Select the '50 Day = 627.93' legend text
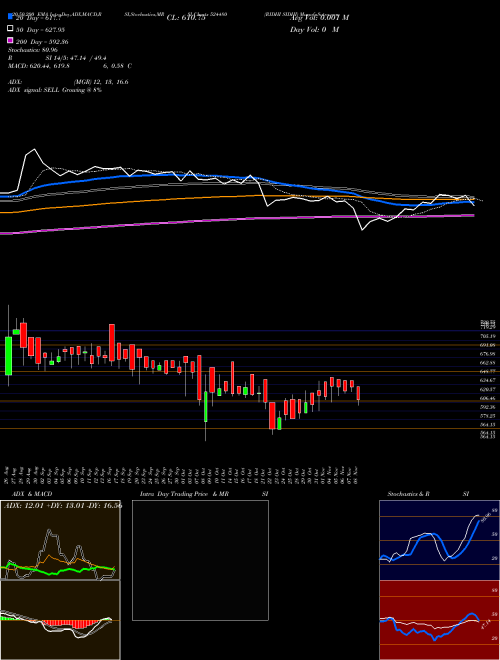This screenshot has width=500, height=660. (40, 30)
